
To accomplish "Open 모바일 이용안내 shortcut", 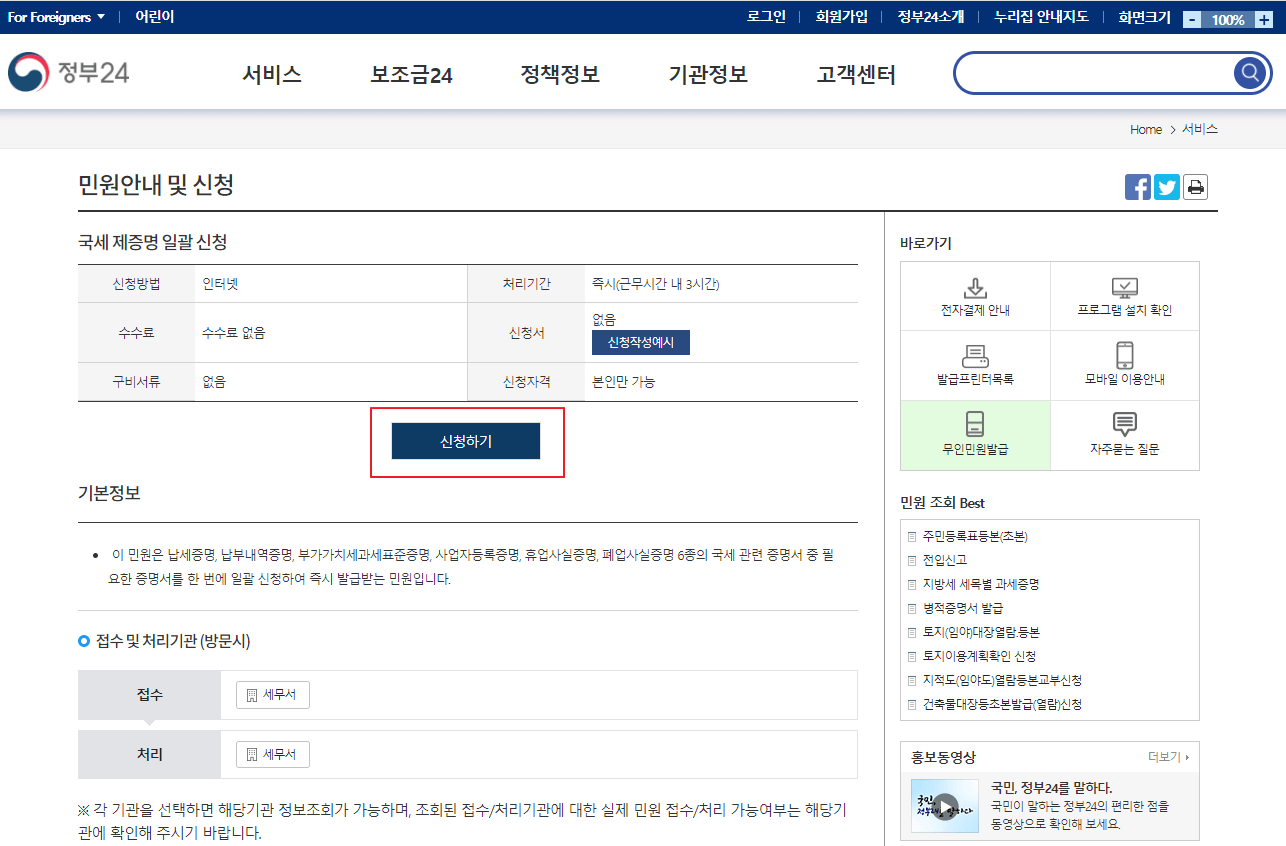I will pyautogui.click(x=1125, y=366).
